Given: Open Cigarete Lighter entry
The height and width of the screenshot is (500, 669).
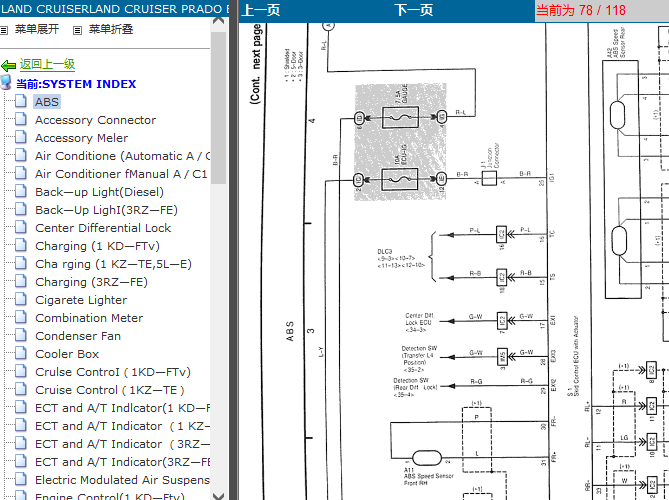Looking at the screenshot, I should click(81, 300).
